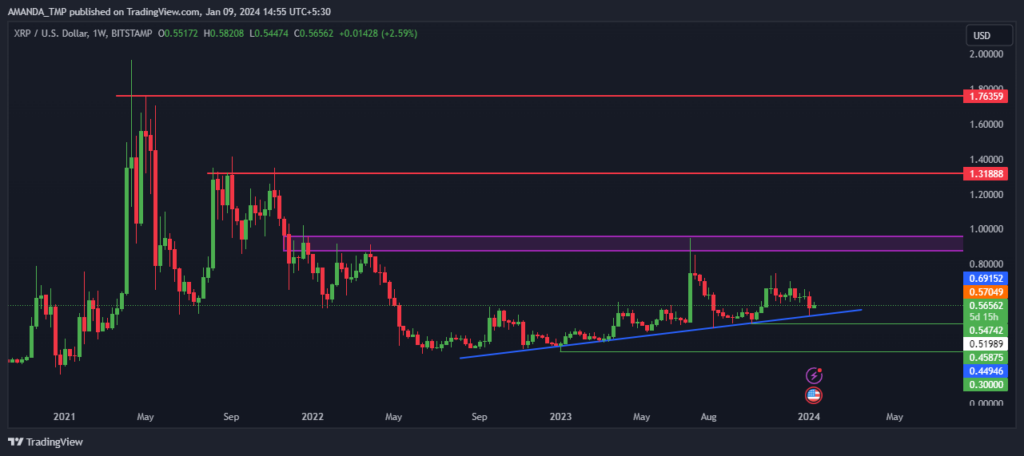Click the purple lightning event icon
Screen dimensions: 1024x456
[x=814, y=375]
